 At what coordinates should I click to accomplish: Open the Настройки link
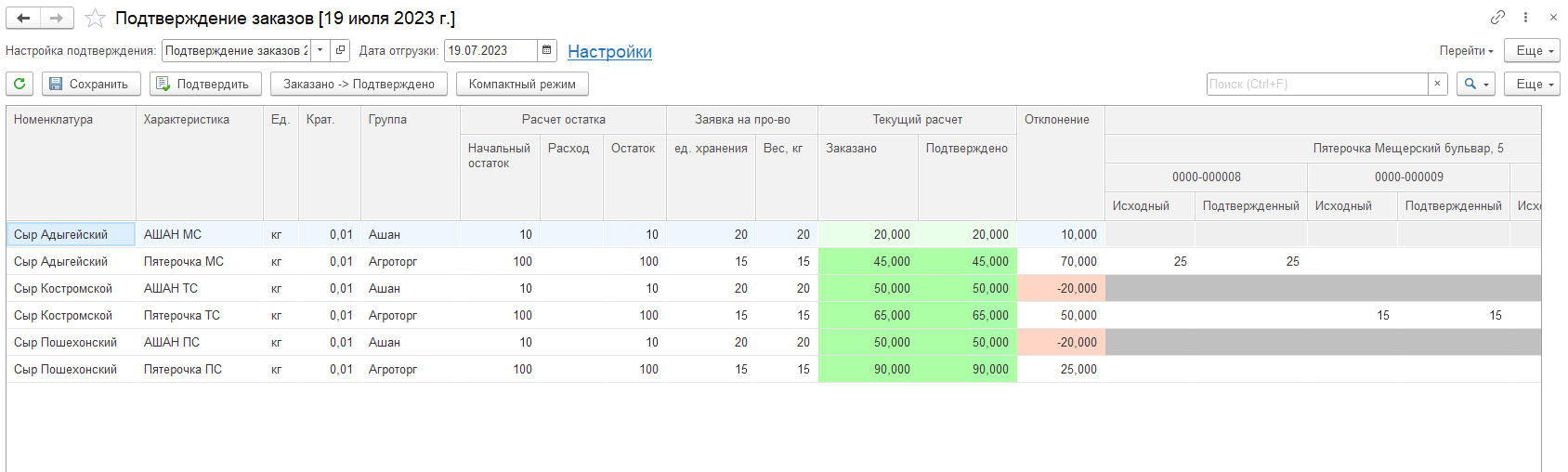609,51
